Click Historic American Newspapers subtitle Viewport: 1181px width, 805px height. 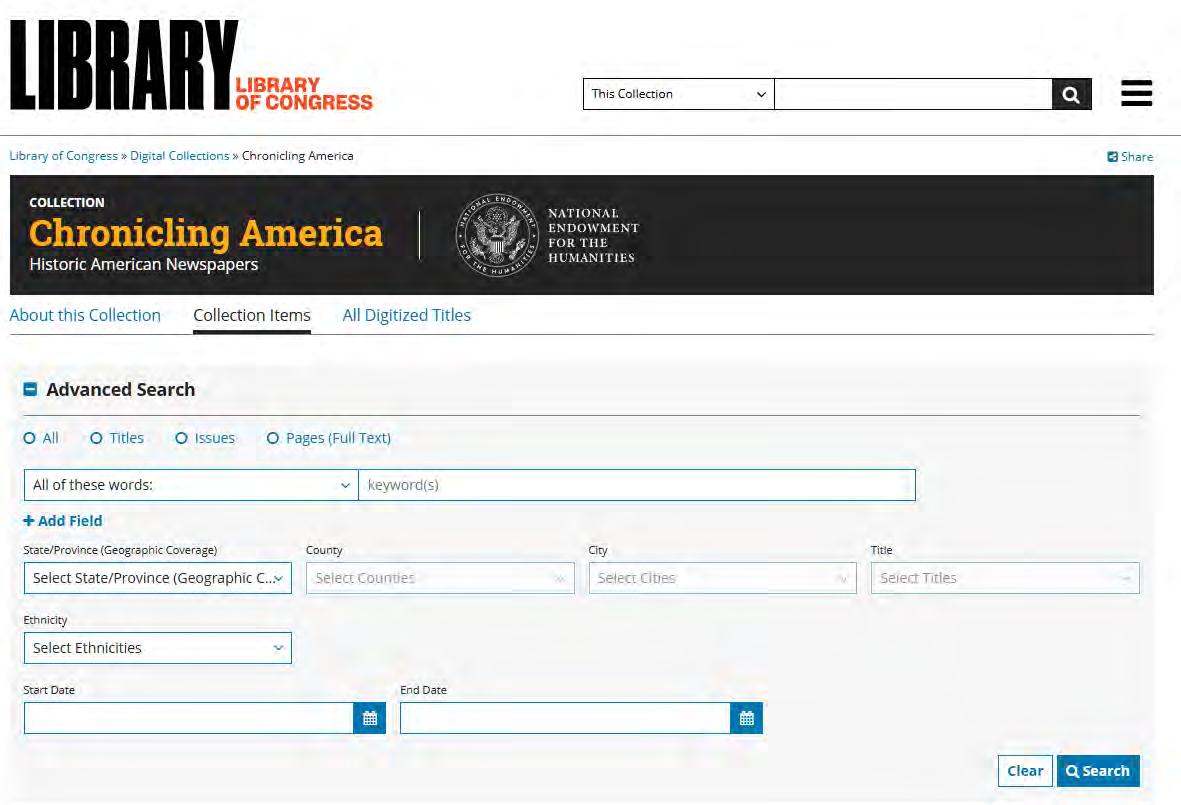pyautogui.click(x=143, y=264)
